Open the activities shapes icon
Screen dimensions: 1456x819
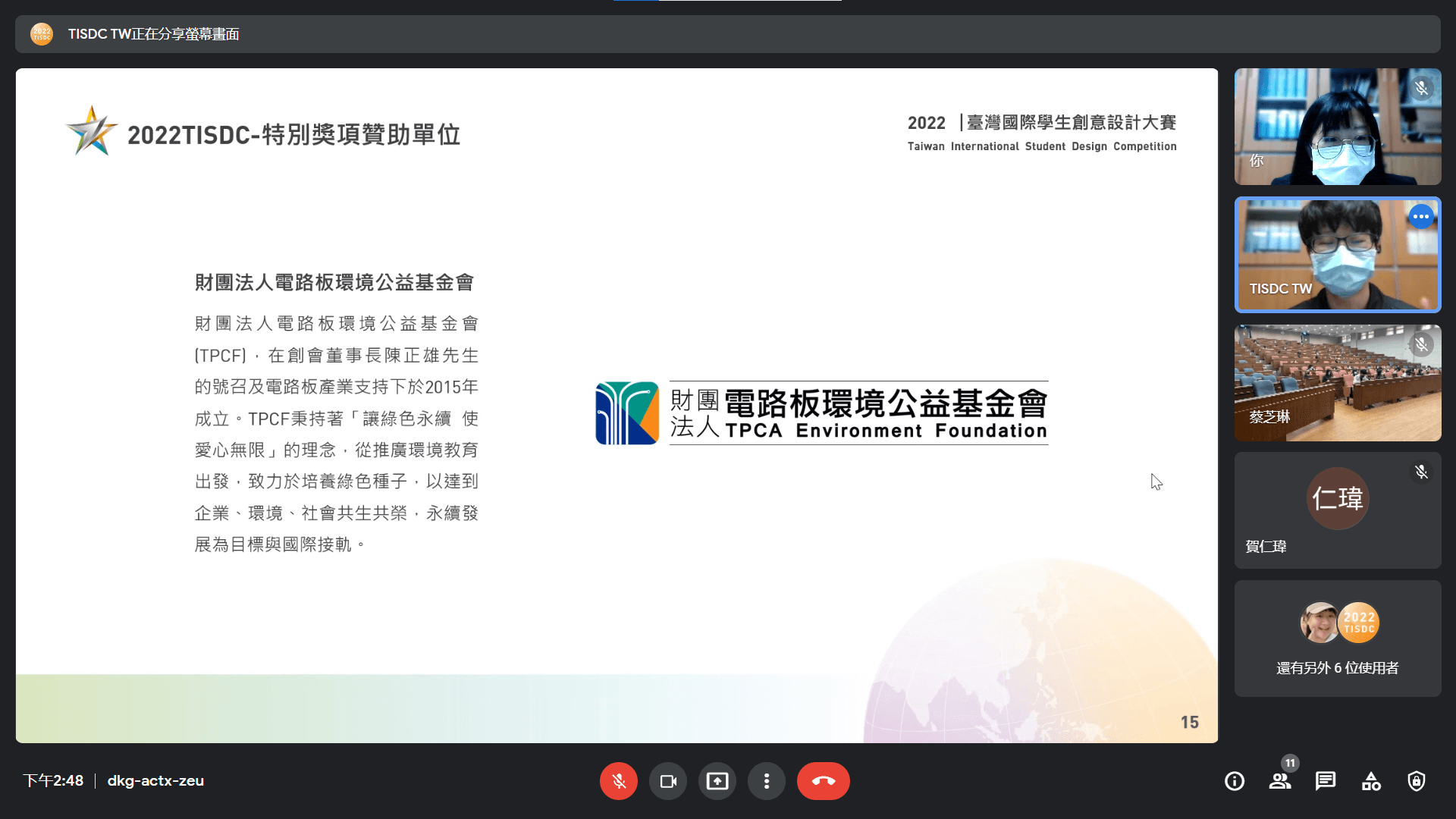(x=1371, y=781)
